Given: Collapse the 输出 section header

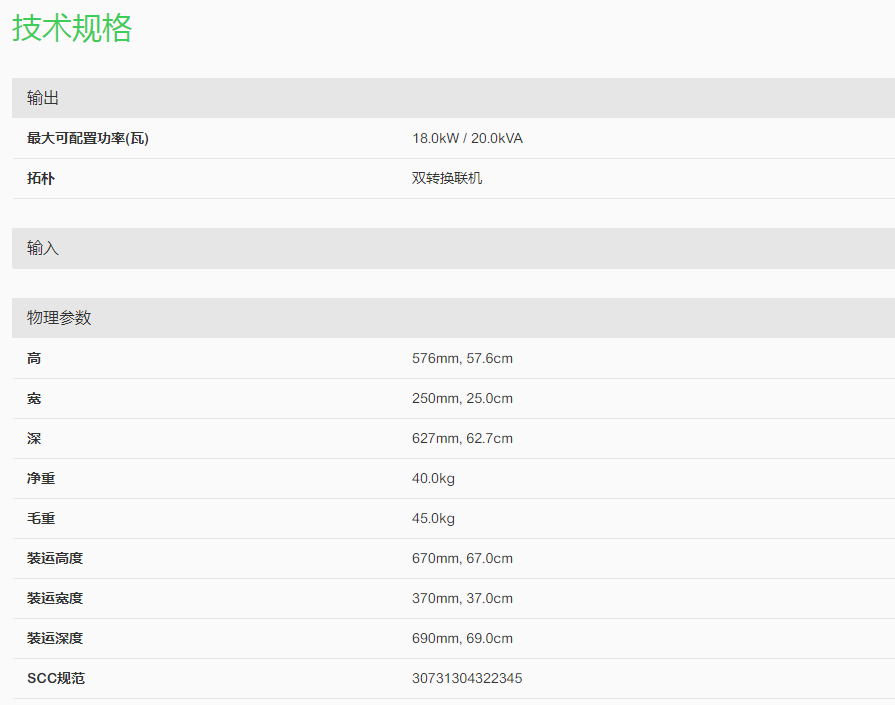Looking at the screenshot, I should tap(43, 98).
